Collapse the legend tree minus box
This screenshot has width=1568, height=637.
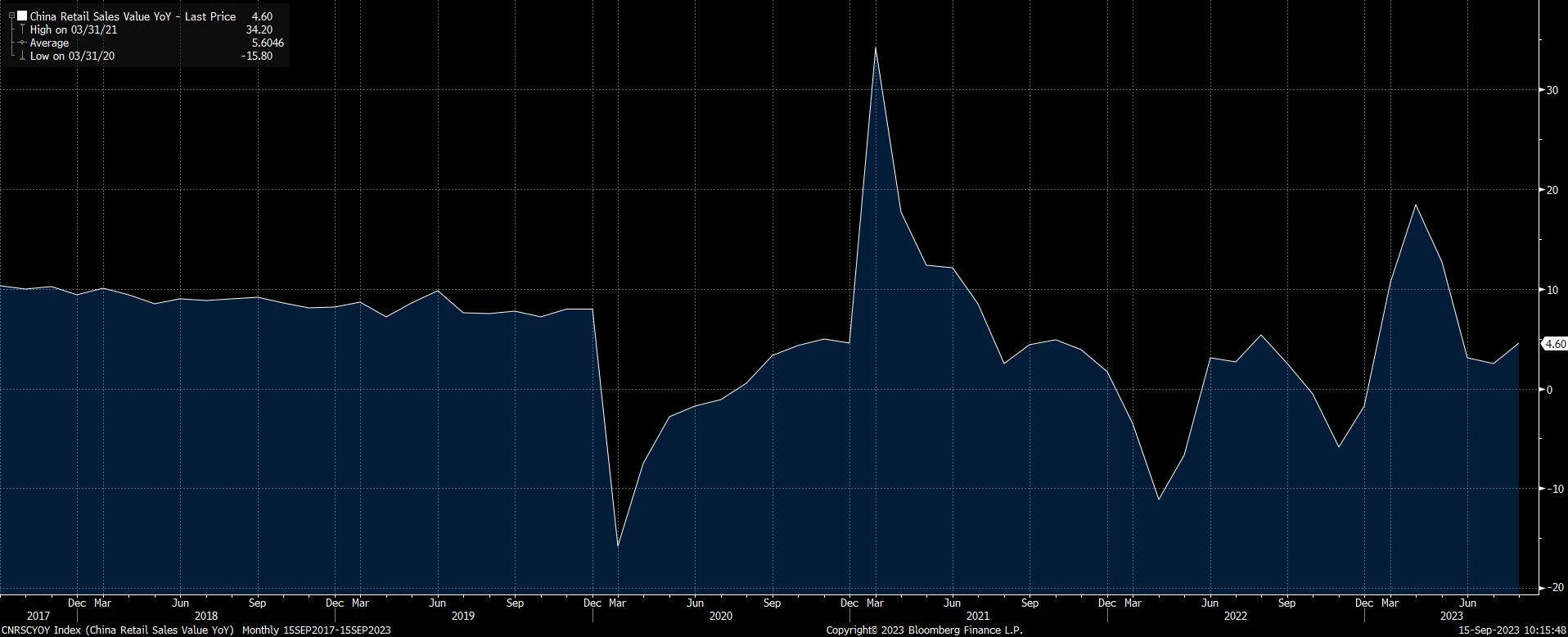[x=11, y=16]
